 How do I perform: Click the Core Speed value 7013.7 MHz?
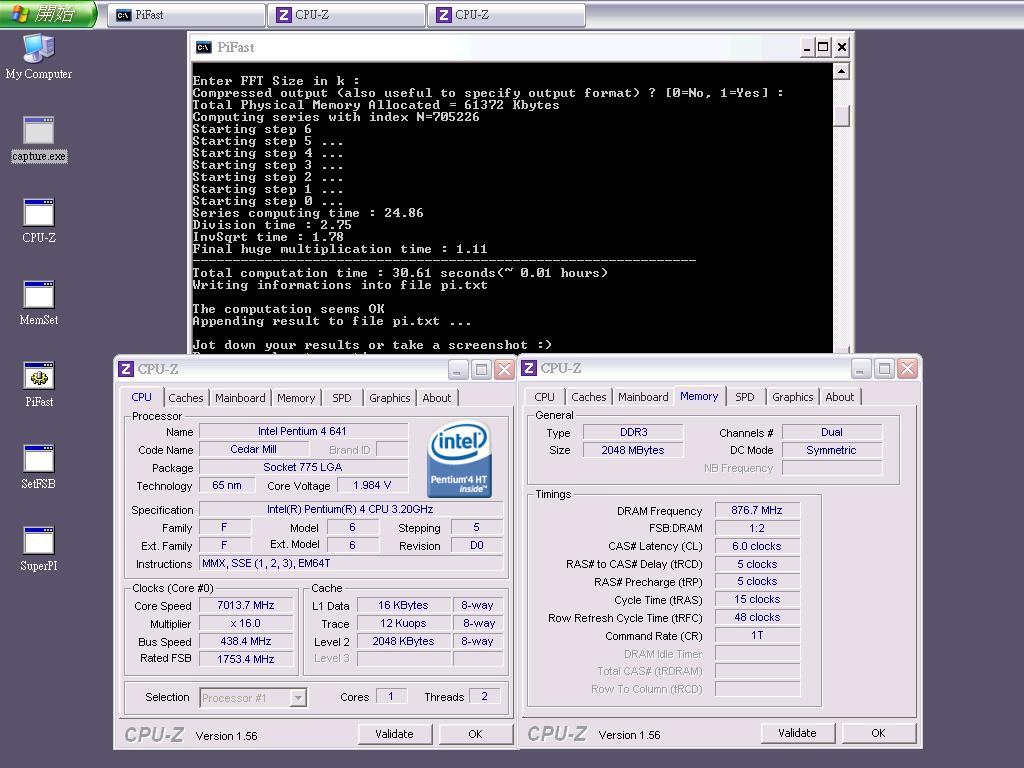pos(246,605)
